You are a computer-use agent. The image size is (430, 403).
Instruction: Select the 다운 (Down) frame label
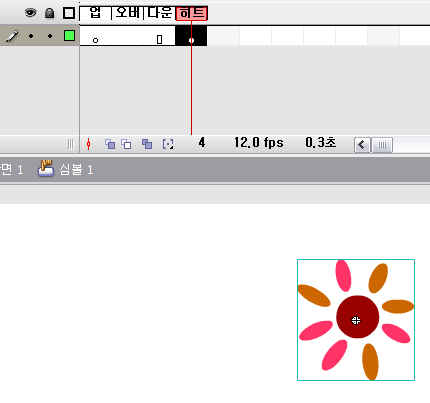point(160,13)
